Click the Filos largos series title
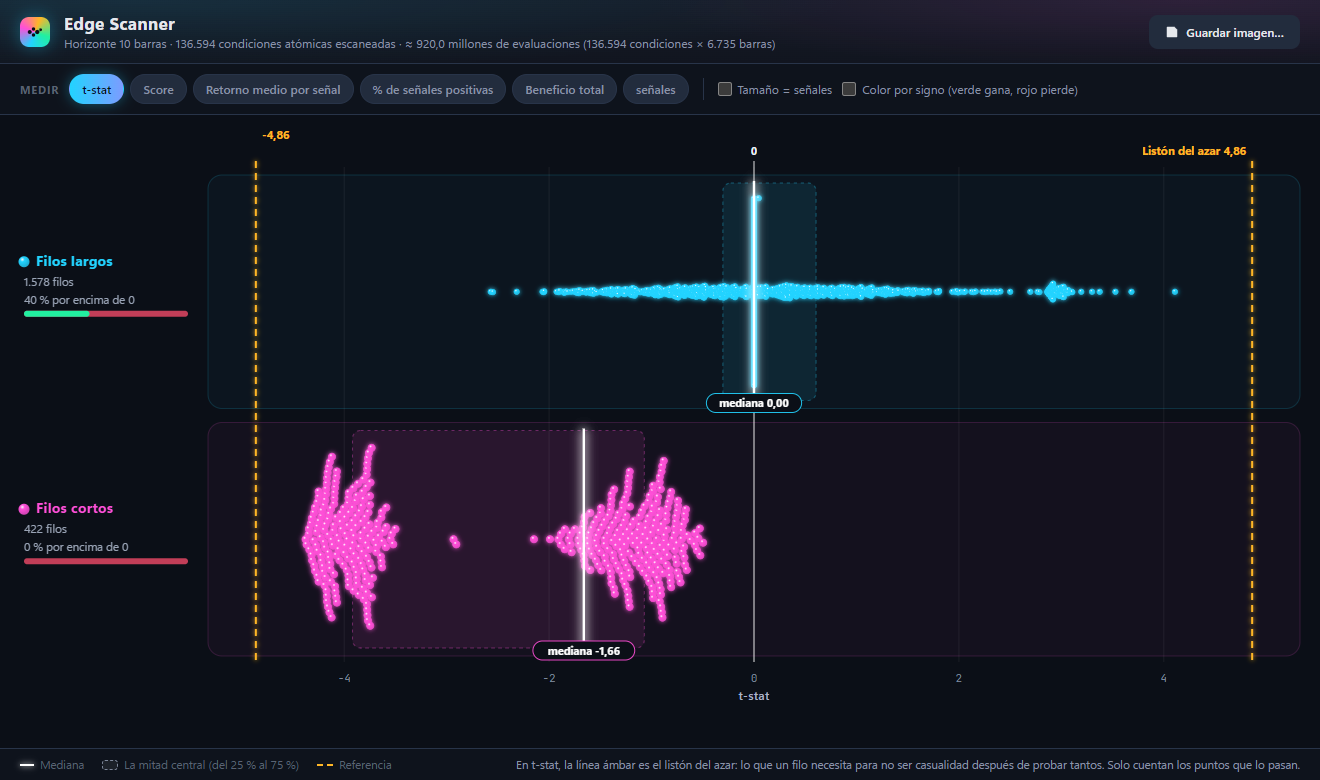1320x780 pixels. point(74,261)
